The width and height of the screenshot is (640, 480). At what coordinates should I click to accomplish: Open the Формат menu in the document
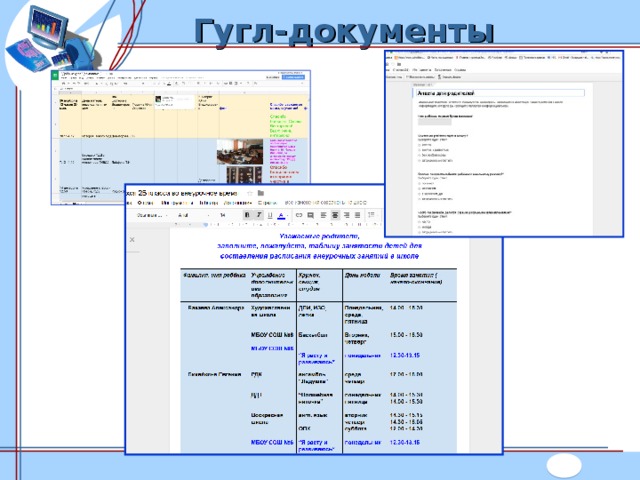[x=145, y=203]
